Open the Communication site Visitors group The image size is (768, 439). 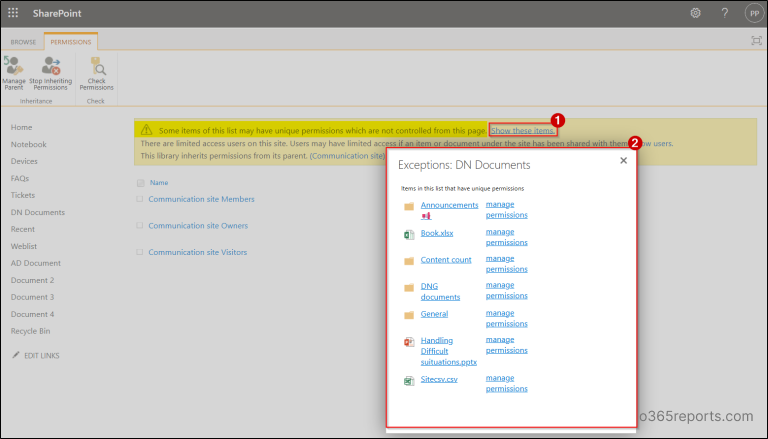(x=197, y=252)
